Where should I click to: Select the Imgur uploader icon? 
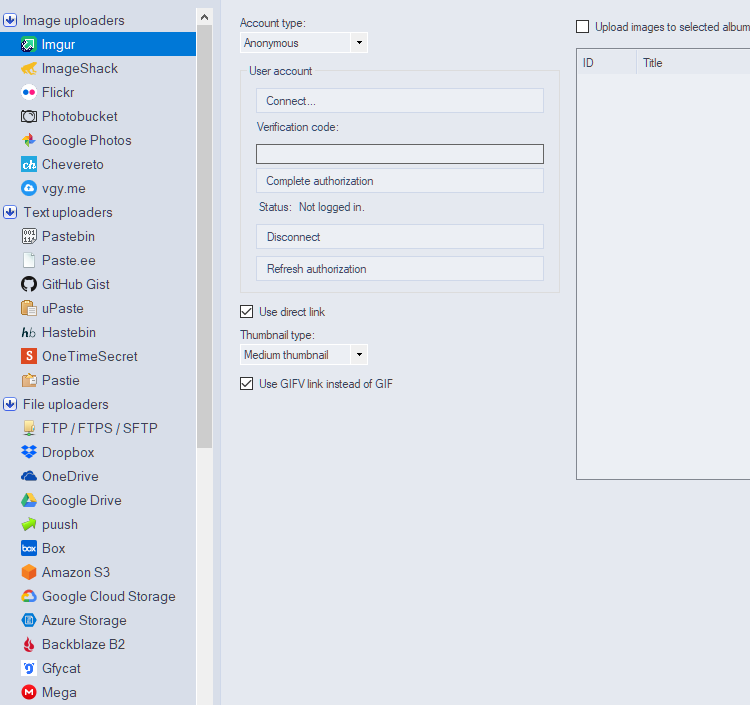click(x=29, y=44)
